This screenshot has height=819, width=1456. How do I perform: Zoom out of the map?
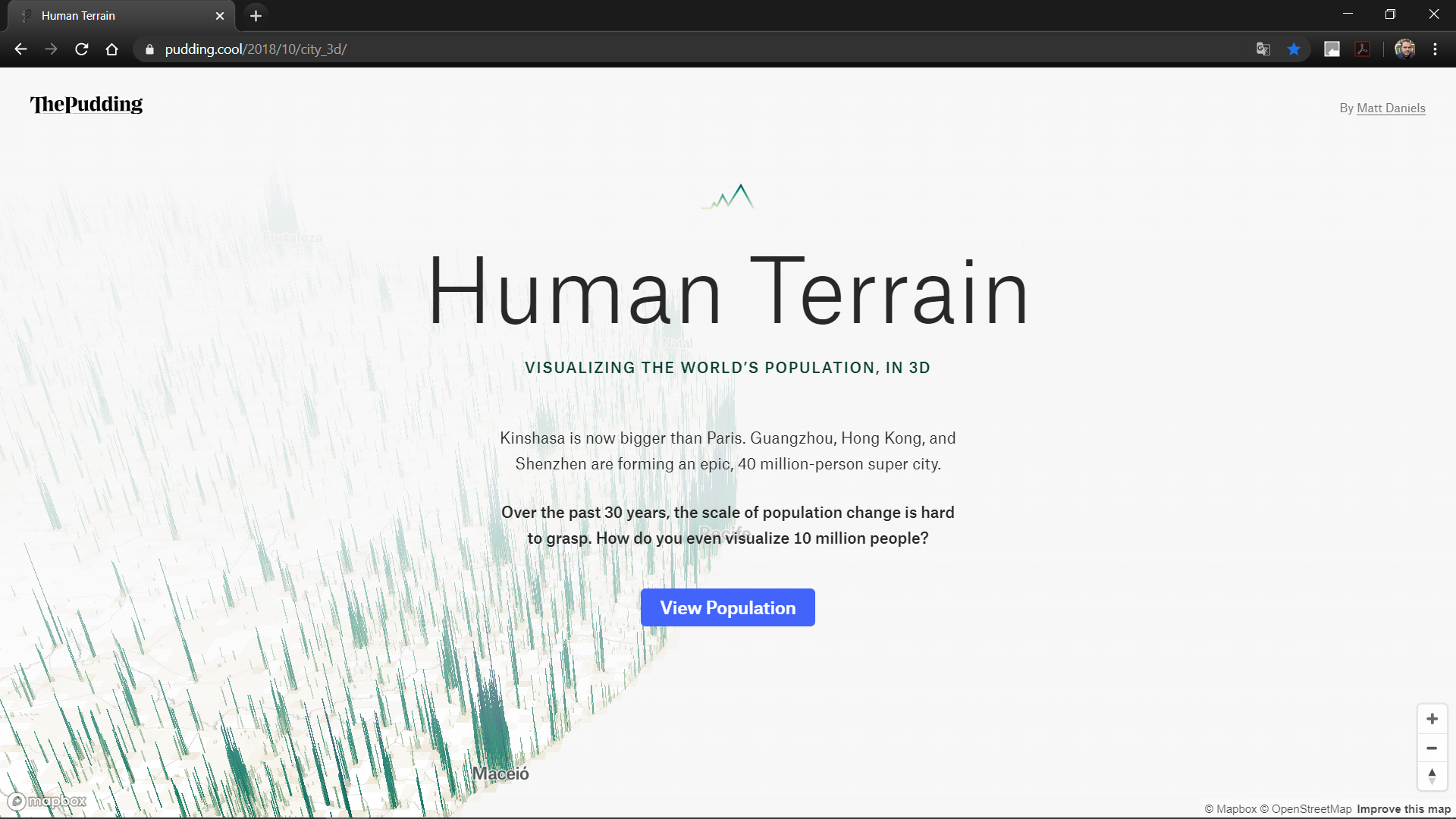point(1432,748)
